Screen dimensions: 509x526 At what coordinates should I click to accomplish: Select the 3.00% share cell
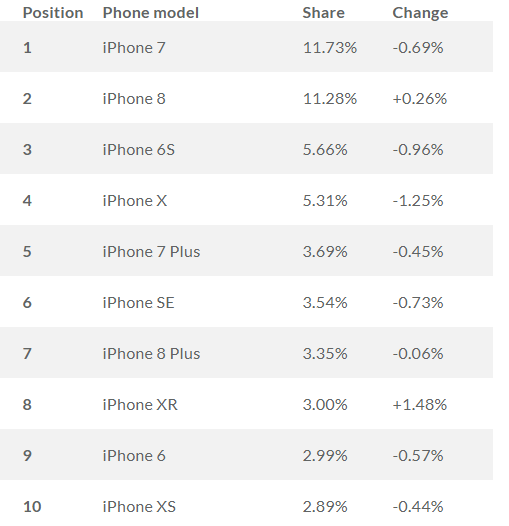[325, 405]
